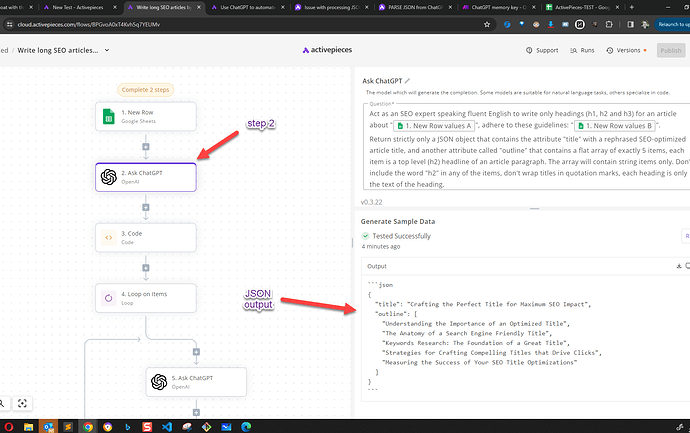Switch to the Issue with processing JSON tab
The height and width of the screenshot is (433, 690).
point(332,7)
